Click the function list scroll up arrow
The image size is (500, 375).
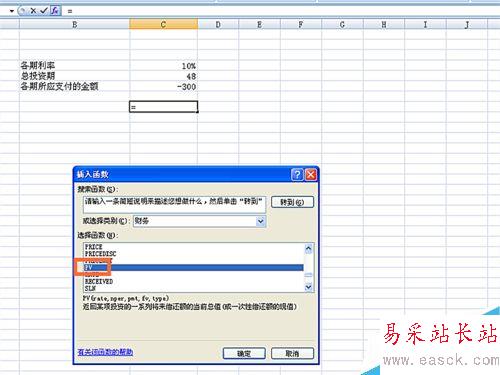[x=308, y=249]
